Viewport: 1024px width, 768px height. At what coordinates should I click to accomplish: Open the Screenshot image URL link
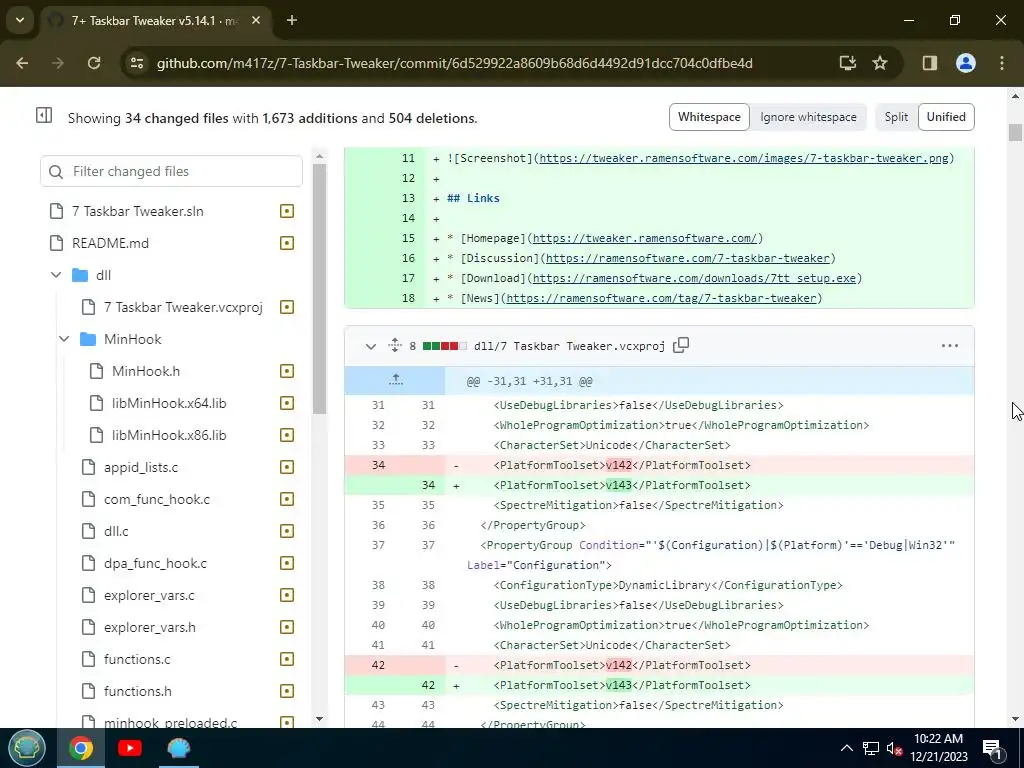coord(744,158)
